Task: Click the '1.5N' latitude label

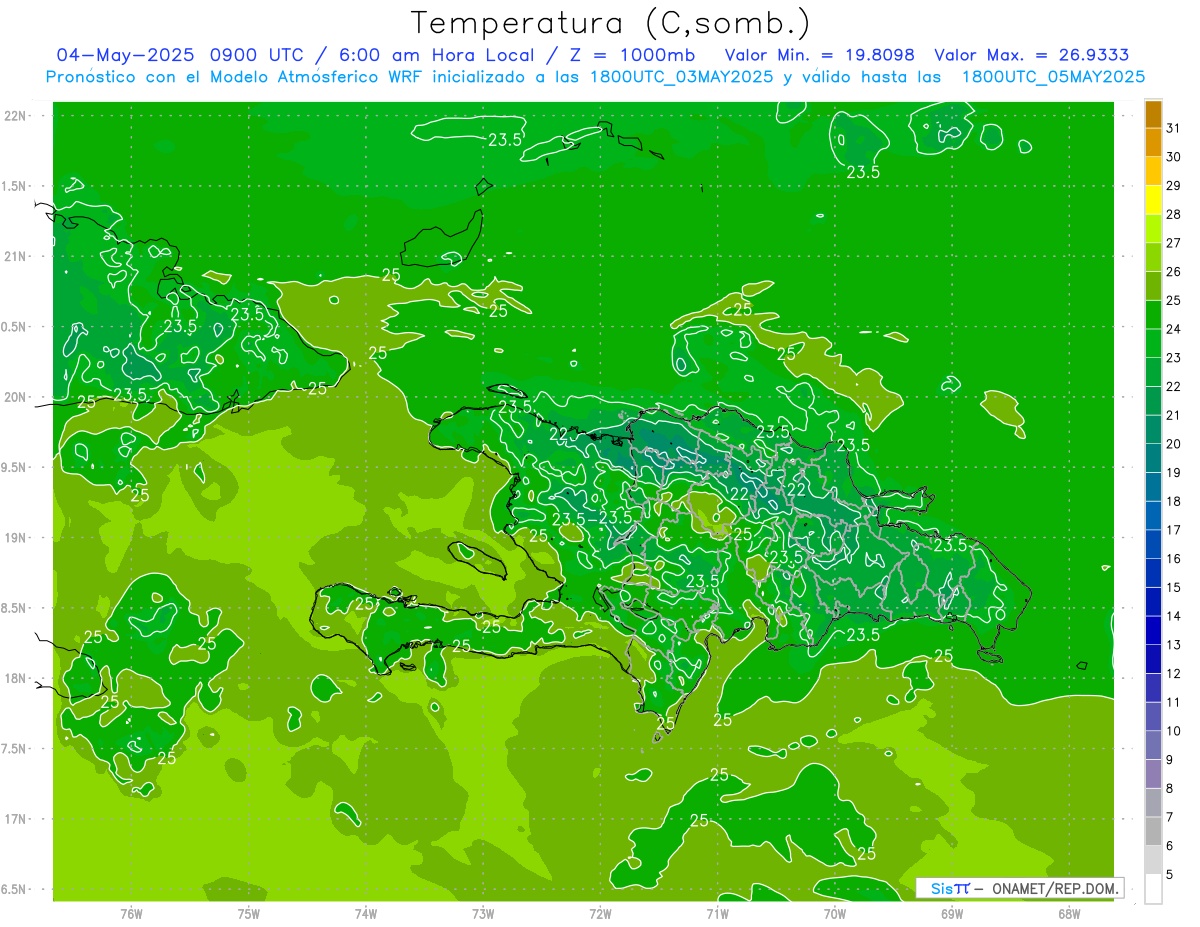Action: click(x=14, y=186)
